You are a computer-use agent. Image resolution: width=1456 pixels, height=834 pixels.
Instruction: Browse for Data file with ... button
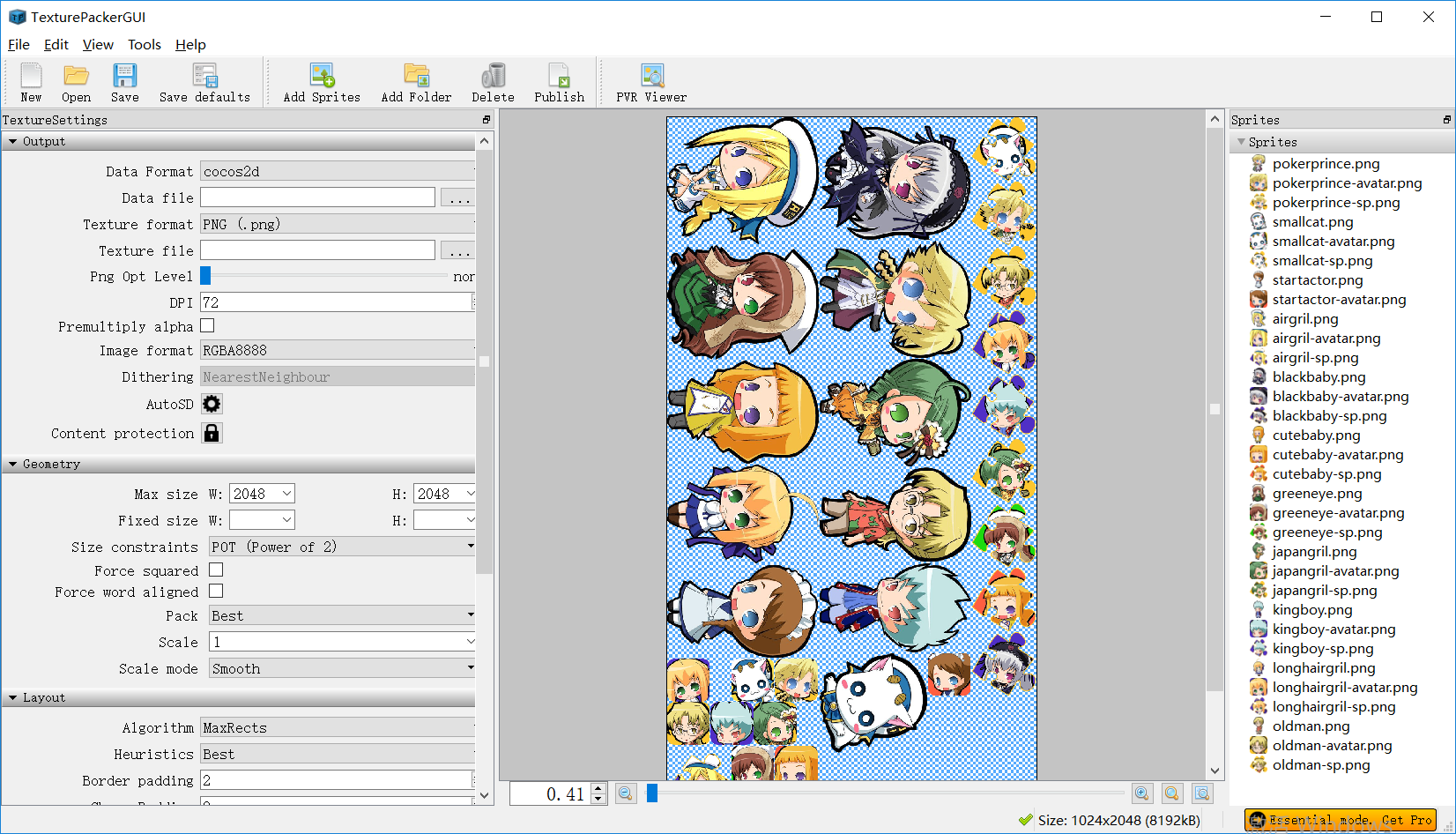pos(458,197)
